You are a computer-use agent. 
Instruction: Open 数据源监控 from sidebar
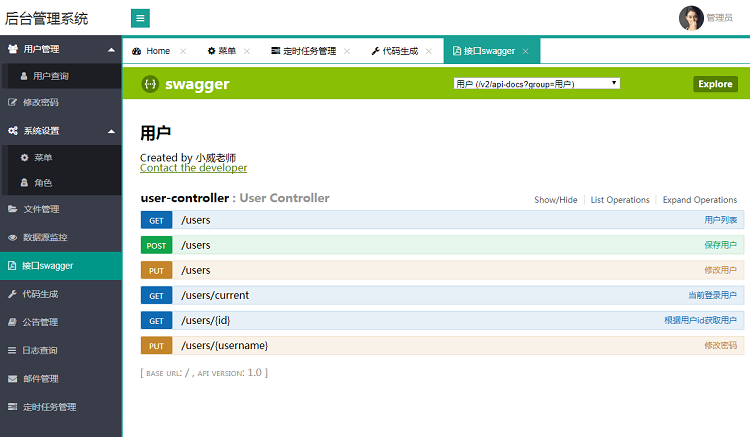[x=45, y=237]
